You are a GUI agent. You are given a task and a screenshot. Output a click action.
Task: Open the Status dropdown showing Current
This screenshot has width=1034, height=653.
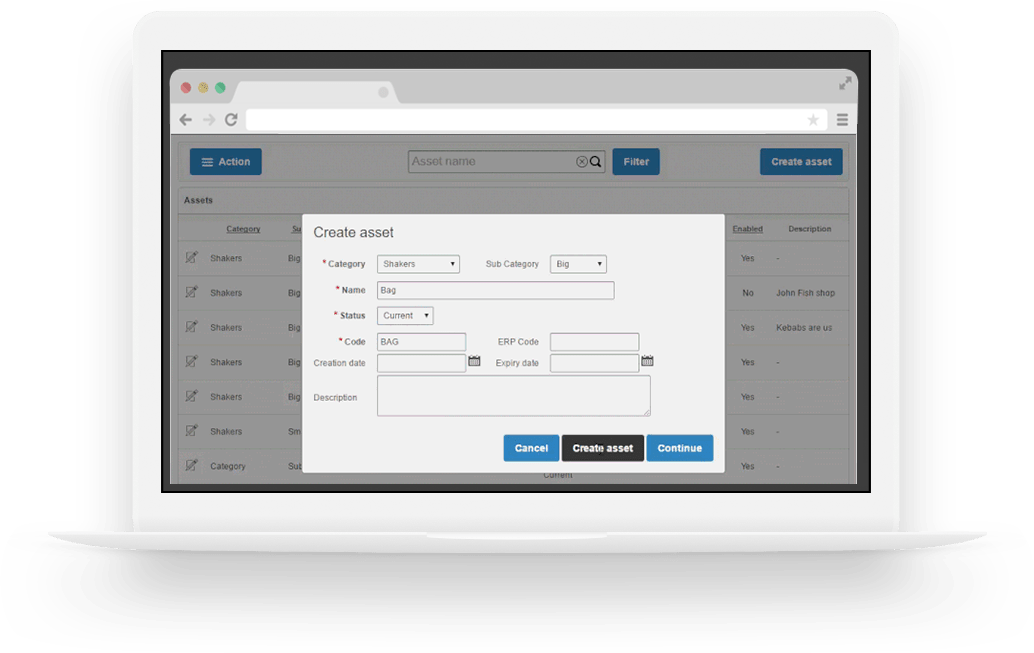[405, 316]
